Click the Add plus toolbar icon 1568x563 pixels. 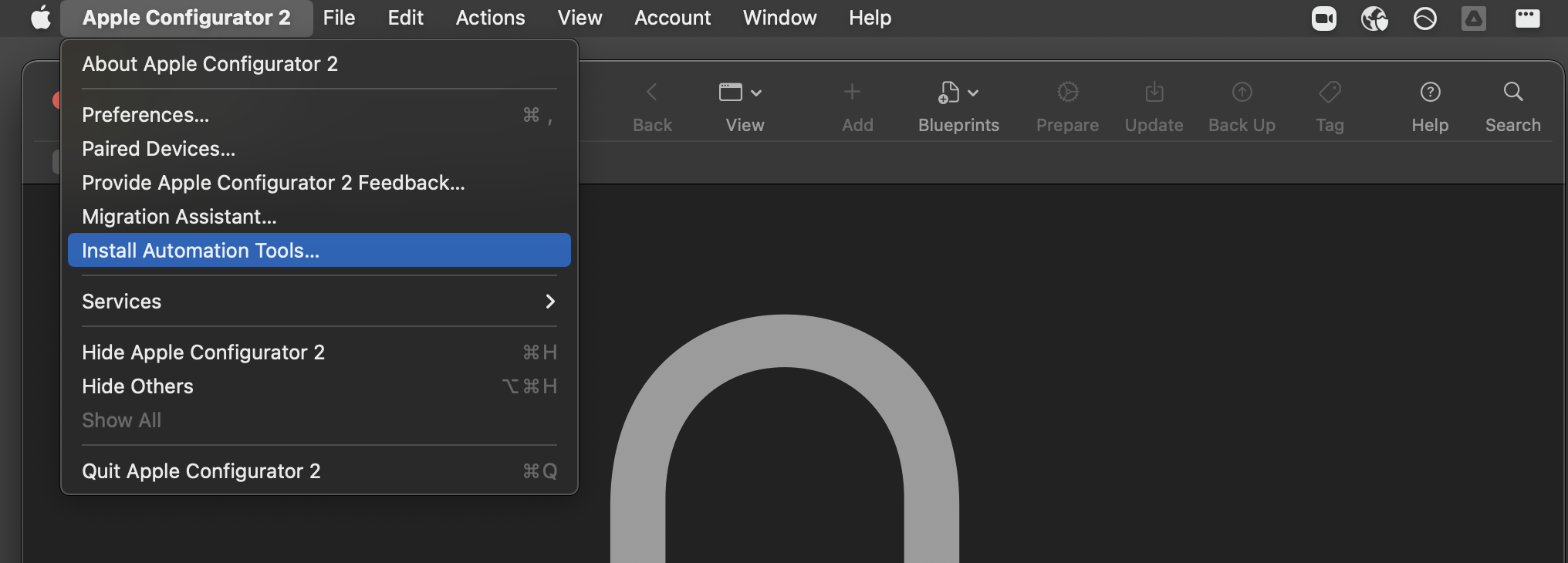point(852,92)
